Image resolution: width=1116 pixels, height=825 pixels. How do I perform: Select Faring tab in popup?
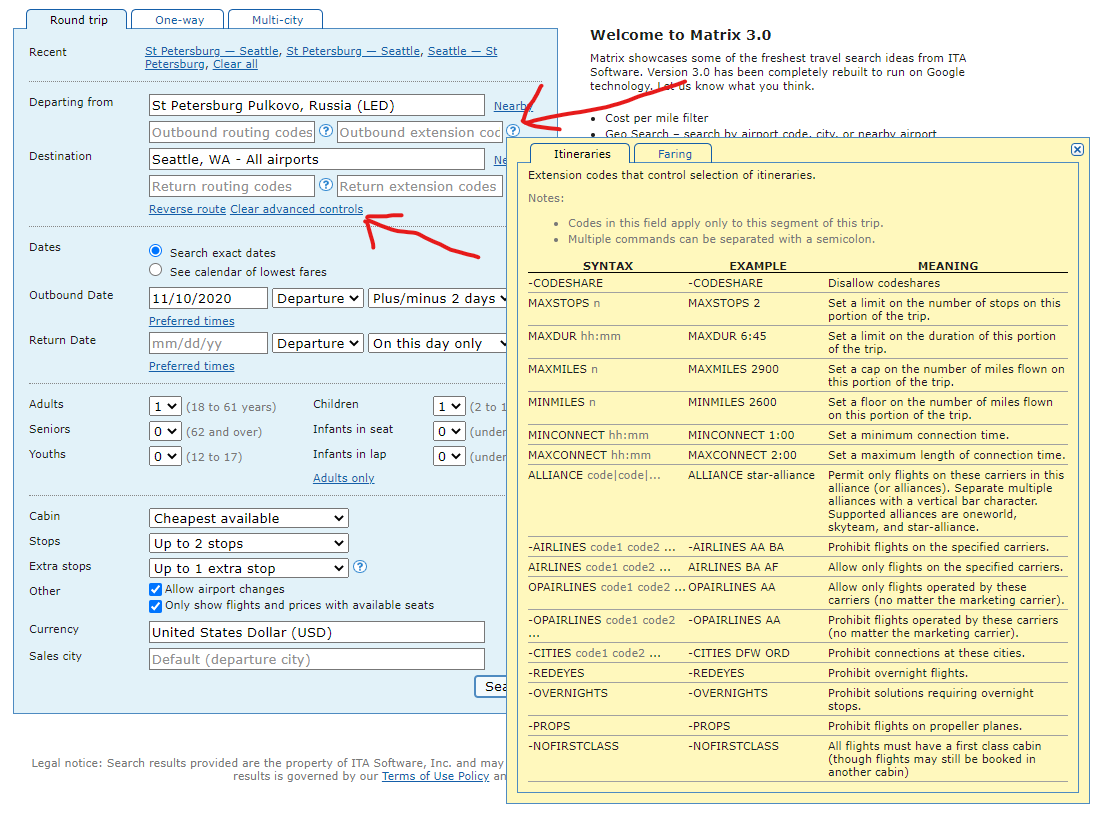pos(674,154)
